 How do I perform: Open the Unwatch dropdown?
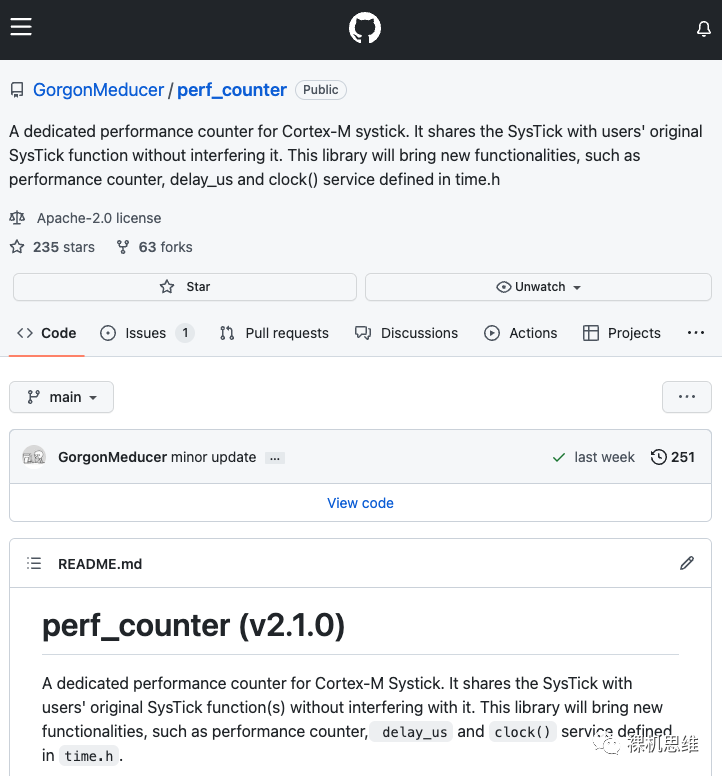[x=538, y=287]
